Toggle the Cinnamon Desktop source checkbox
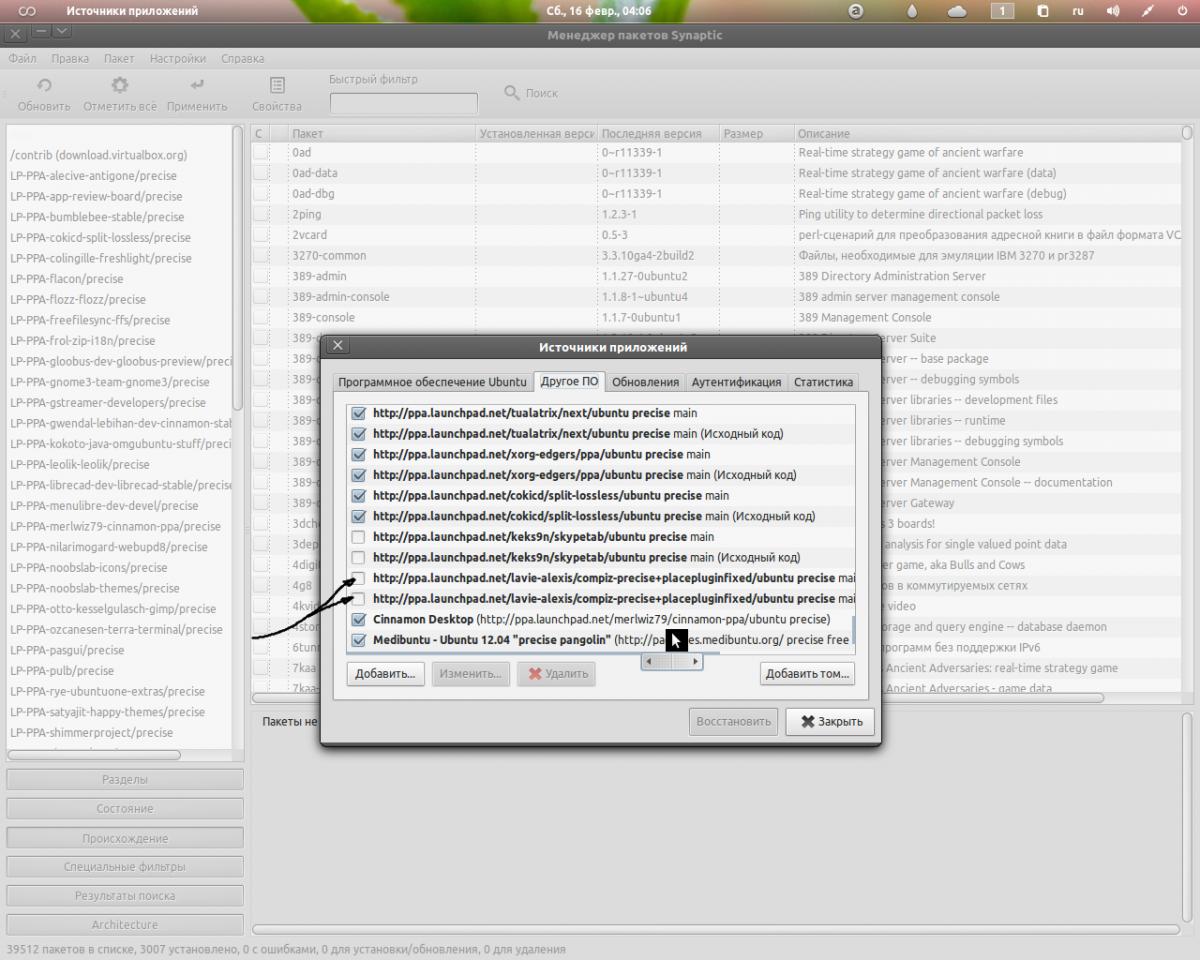The image size is (1200, 960). coord(359,619)
